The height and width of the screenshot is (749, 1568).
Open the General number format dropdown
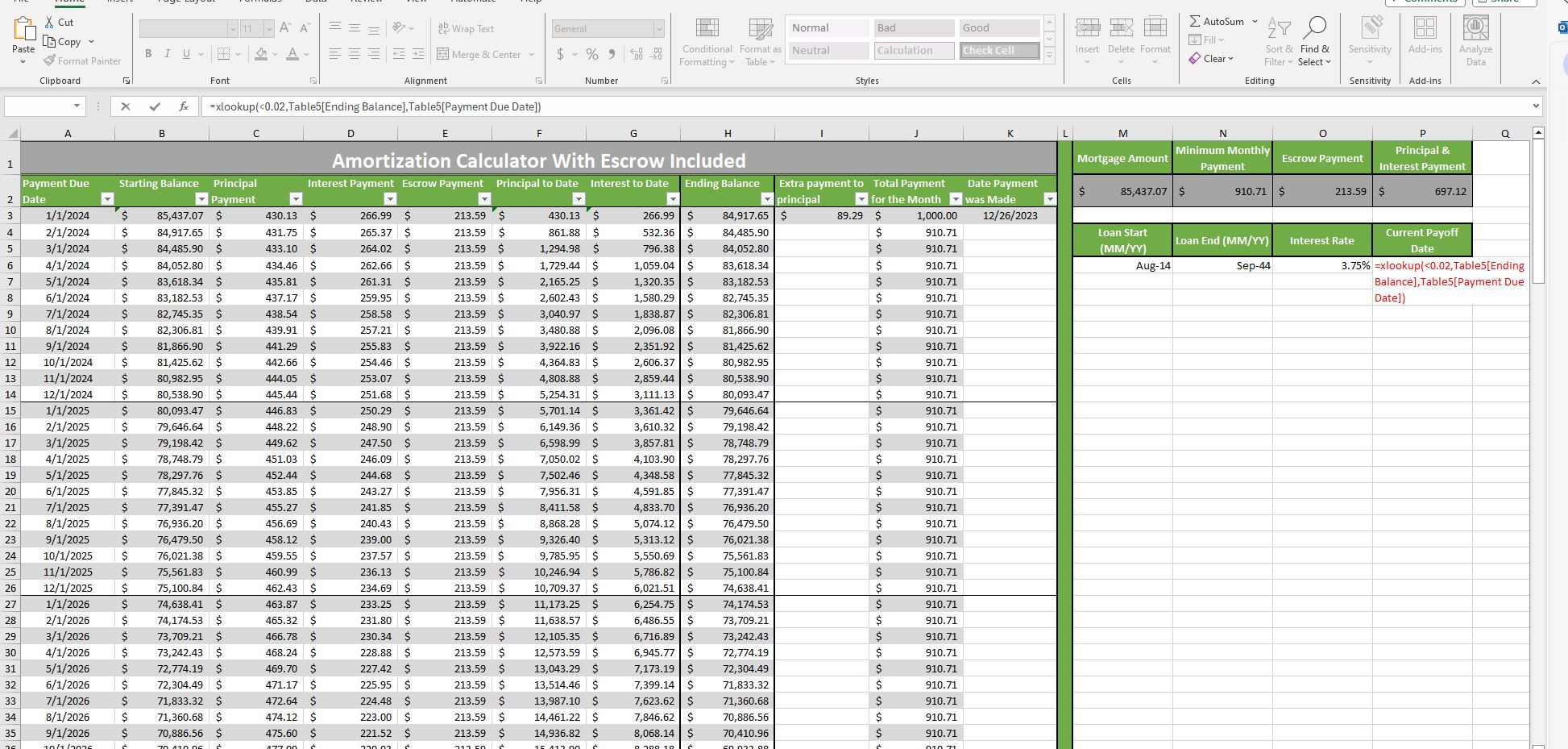click(x=659, y=29)
